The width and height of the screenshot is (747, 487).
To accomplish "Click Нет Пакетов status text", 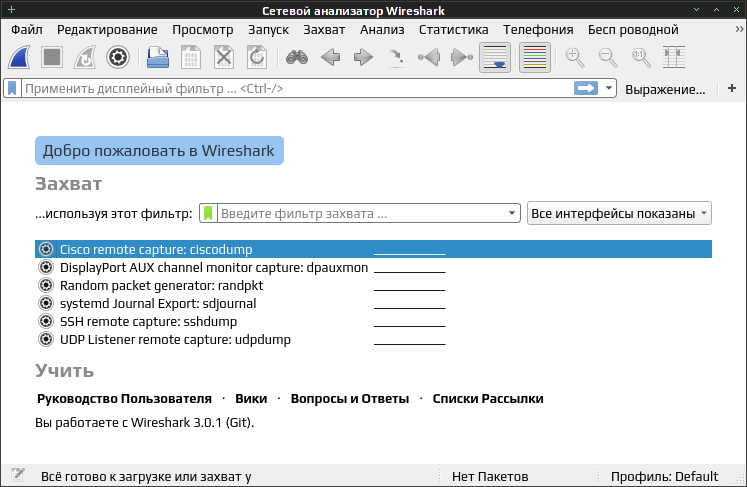I will coord(490,477).
